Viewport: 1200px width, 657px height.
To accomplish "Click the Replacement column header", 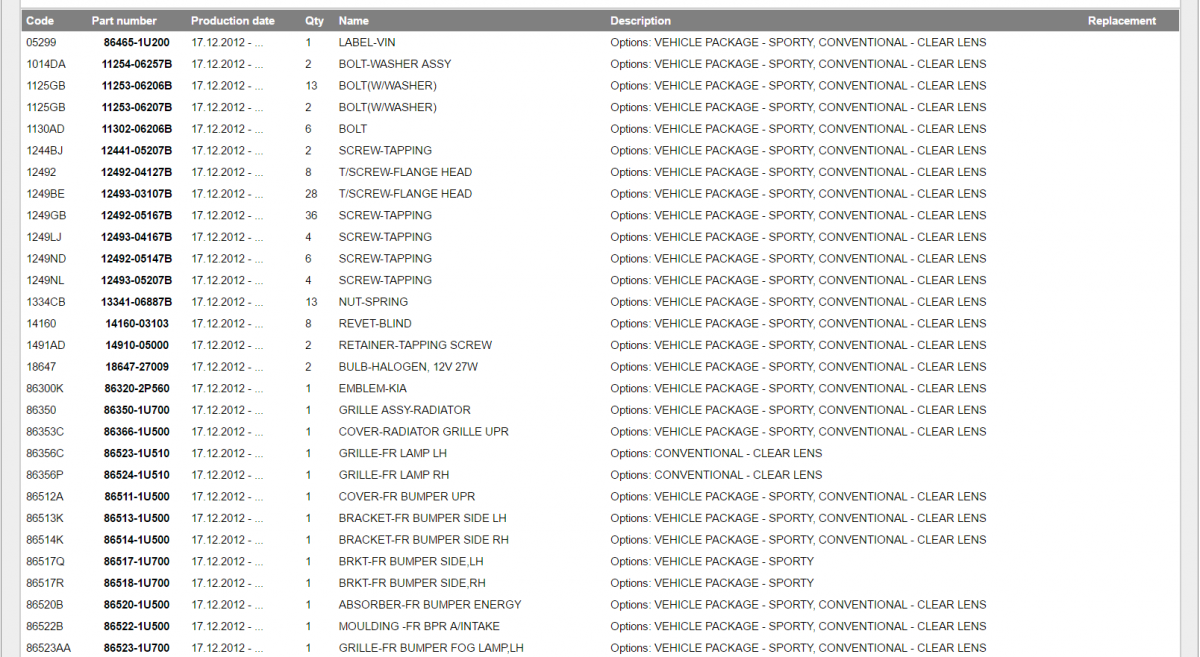I will (x=1122, y=21).
